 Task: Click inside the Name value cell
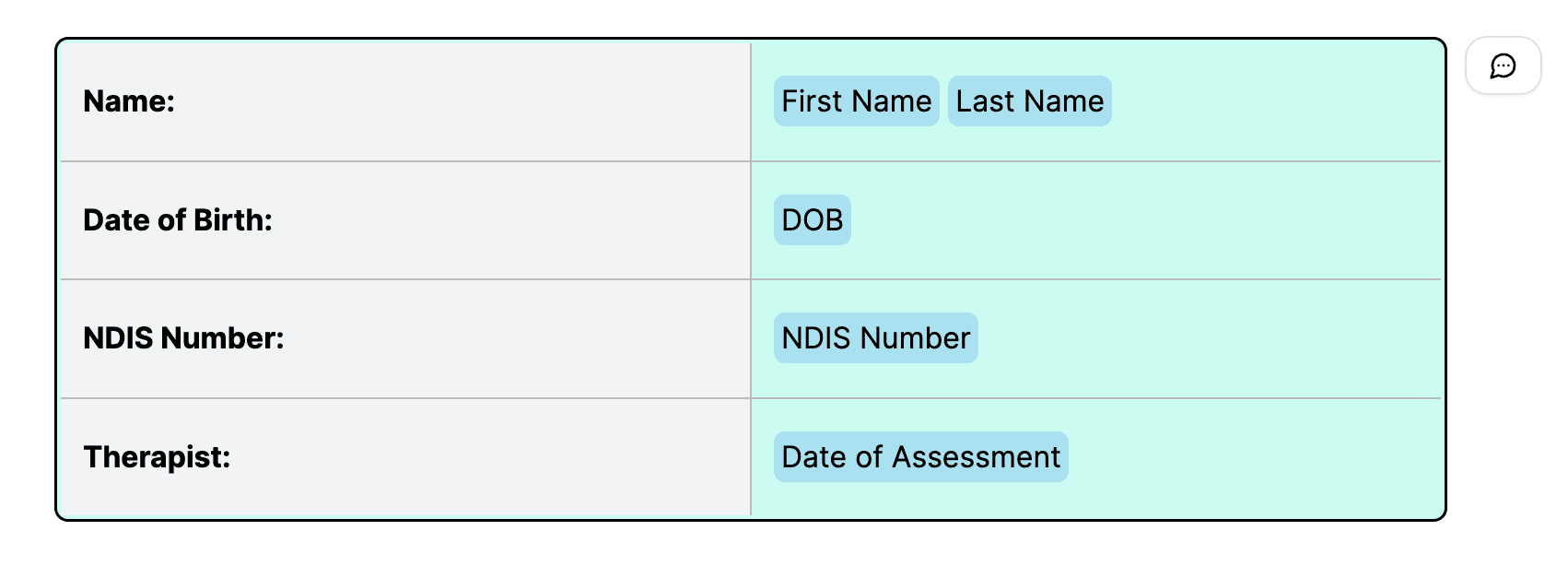(1244, 101)
